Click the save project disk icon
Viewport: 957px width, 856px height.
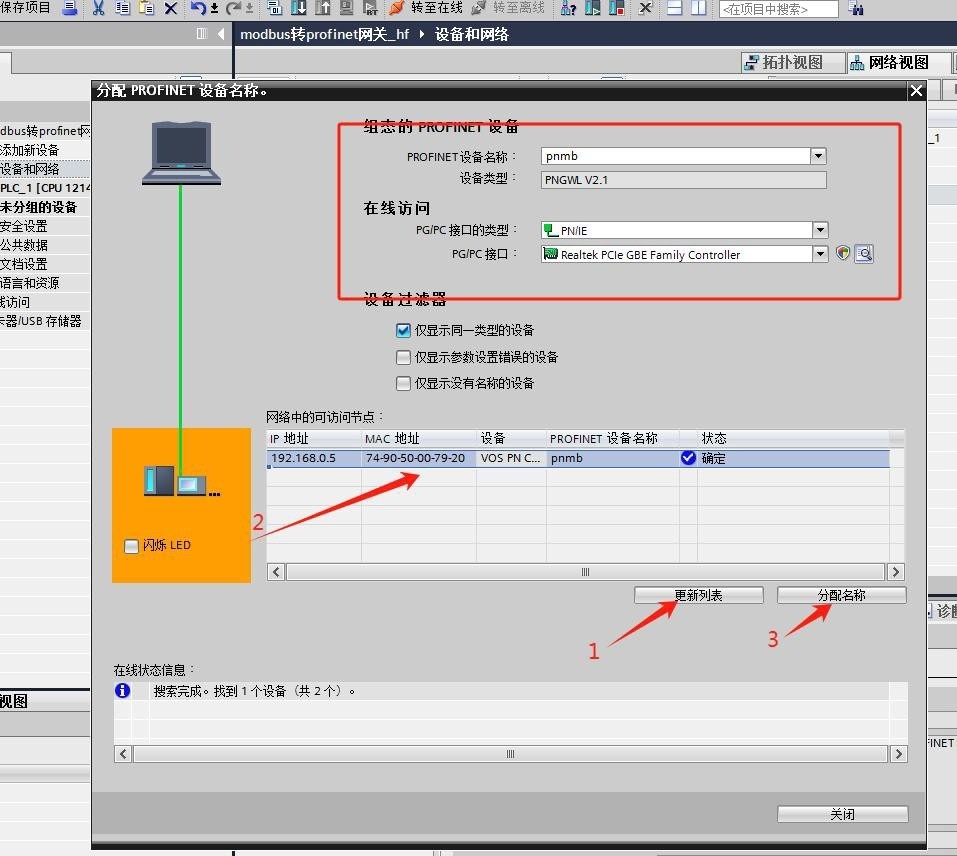69,8
